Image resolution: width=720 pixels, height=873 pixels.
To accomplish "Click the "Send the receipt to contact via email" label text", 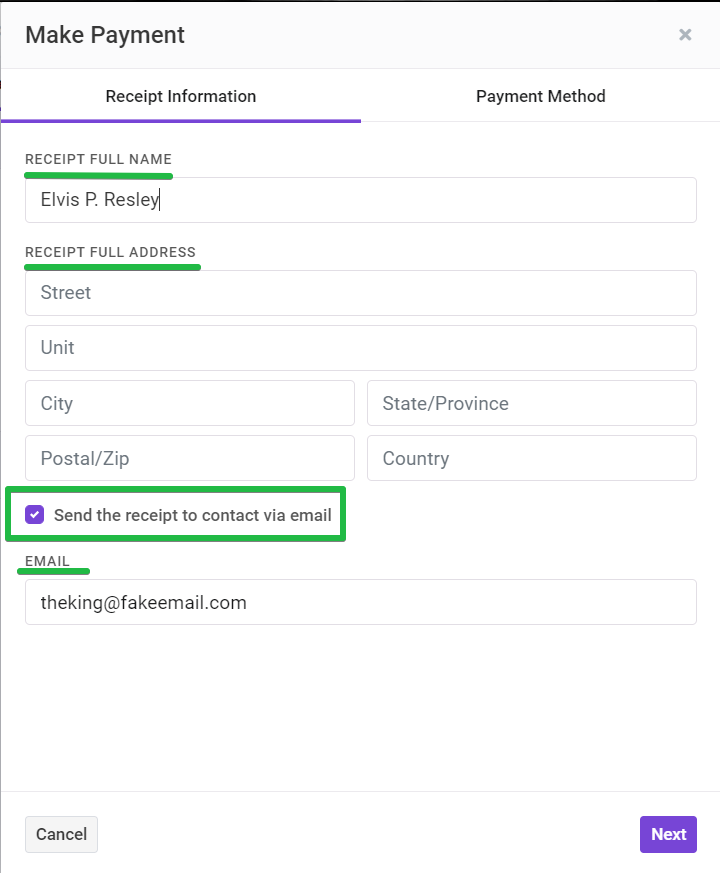I will point(193,515).
